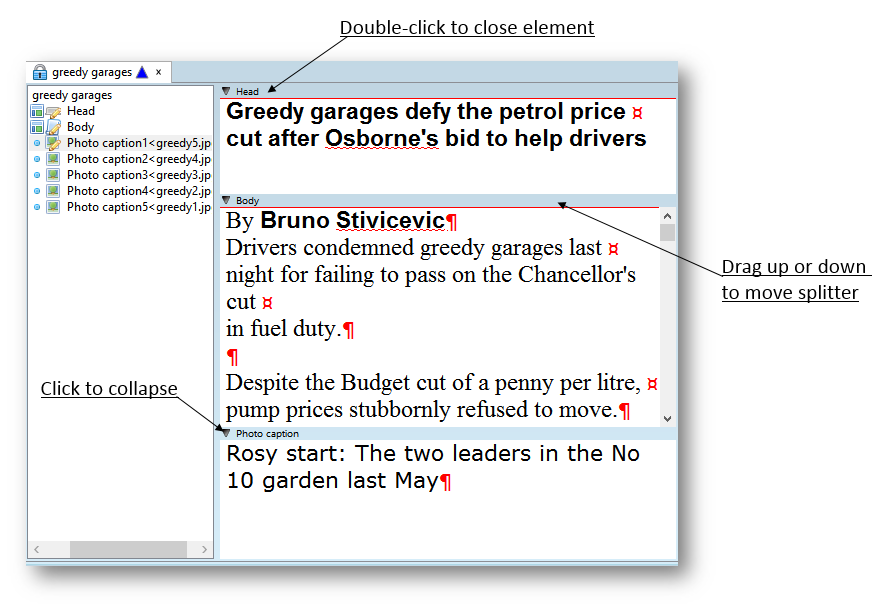The height and width of the screenshot is (605, 886).
Task: Collapse the Body element with its triangle
Action: (226, 200)
